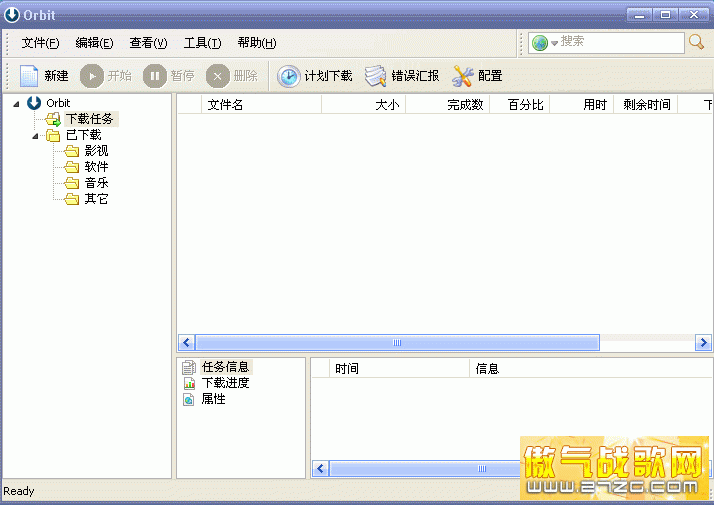This screenshot has width=714, height=505.
Task: Click the 剩余时间 column header
Action: click(x=645, y=105)
